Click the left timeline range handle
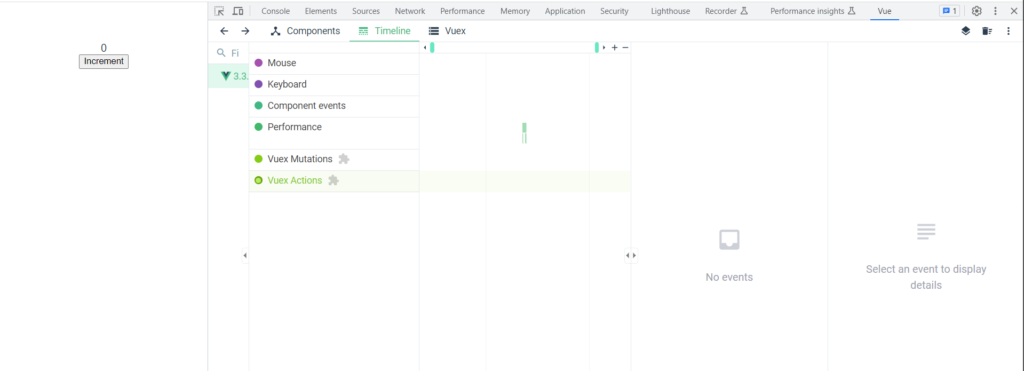 tap(432, 48)
